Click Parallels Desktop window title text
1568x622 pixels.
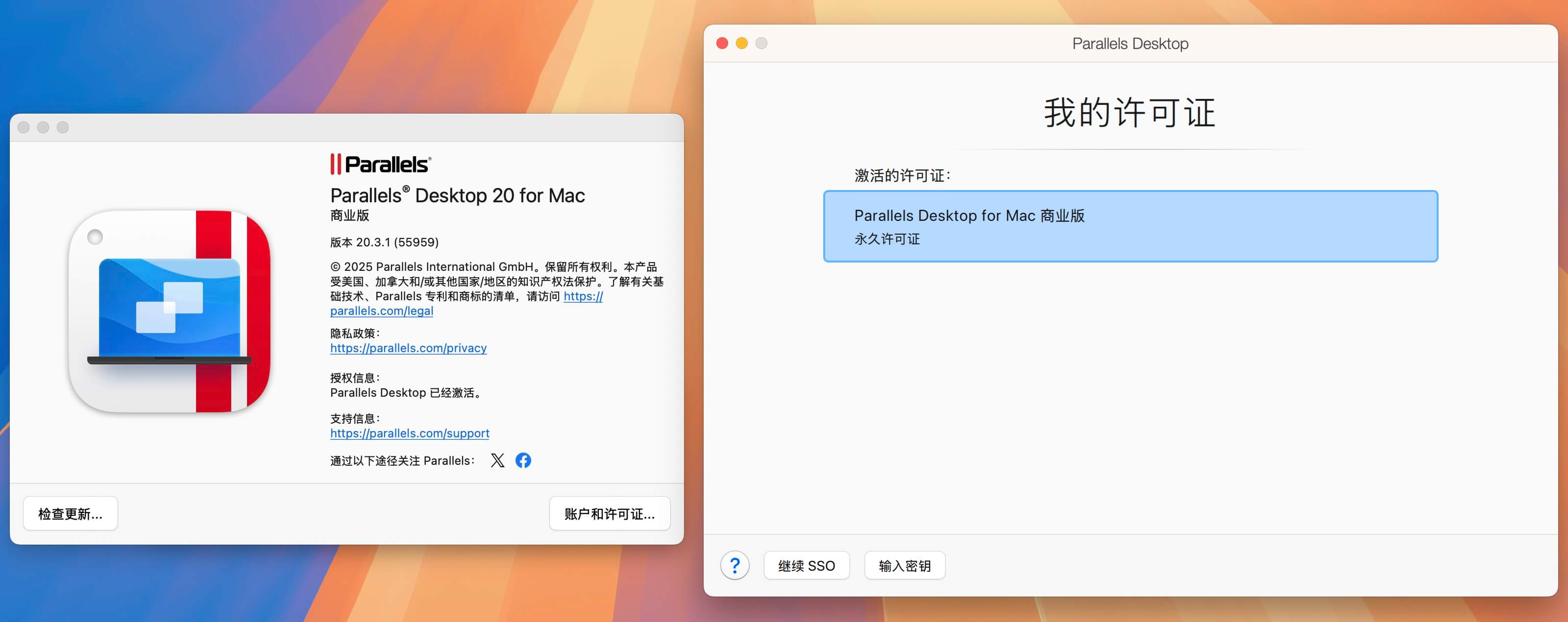1130,44
